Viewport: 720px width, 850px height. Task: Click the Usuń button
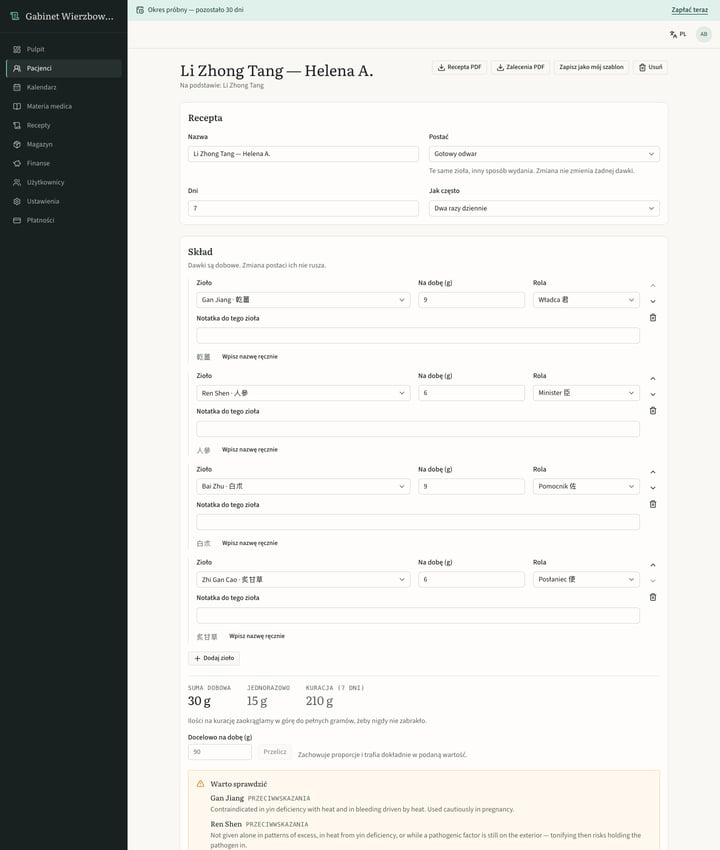[x=650, y=67]
